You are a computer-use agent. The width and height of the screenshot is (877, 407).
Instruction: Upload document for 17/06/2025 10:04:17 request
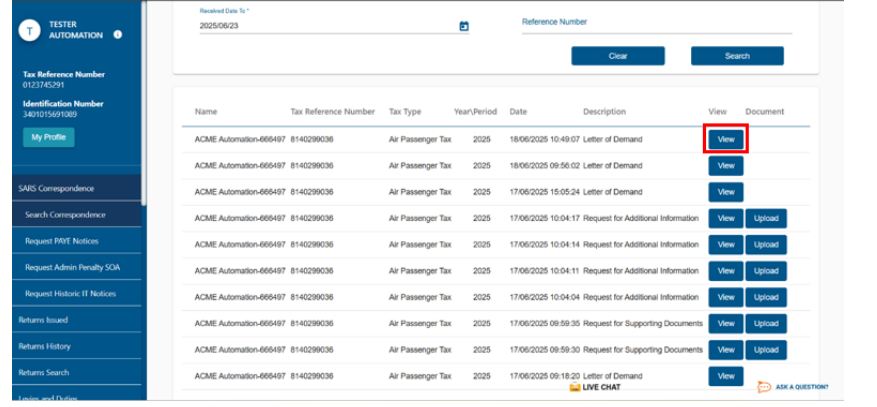coord(766,218)
